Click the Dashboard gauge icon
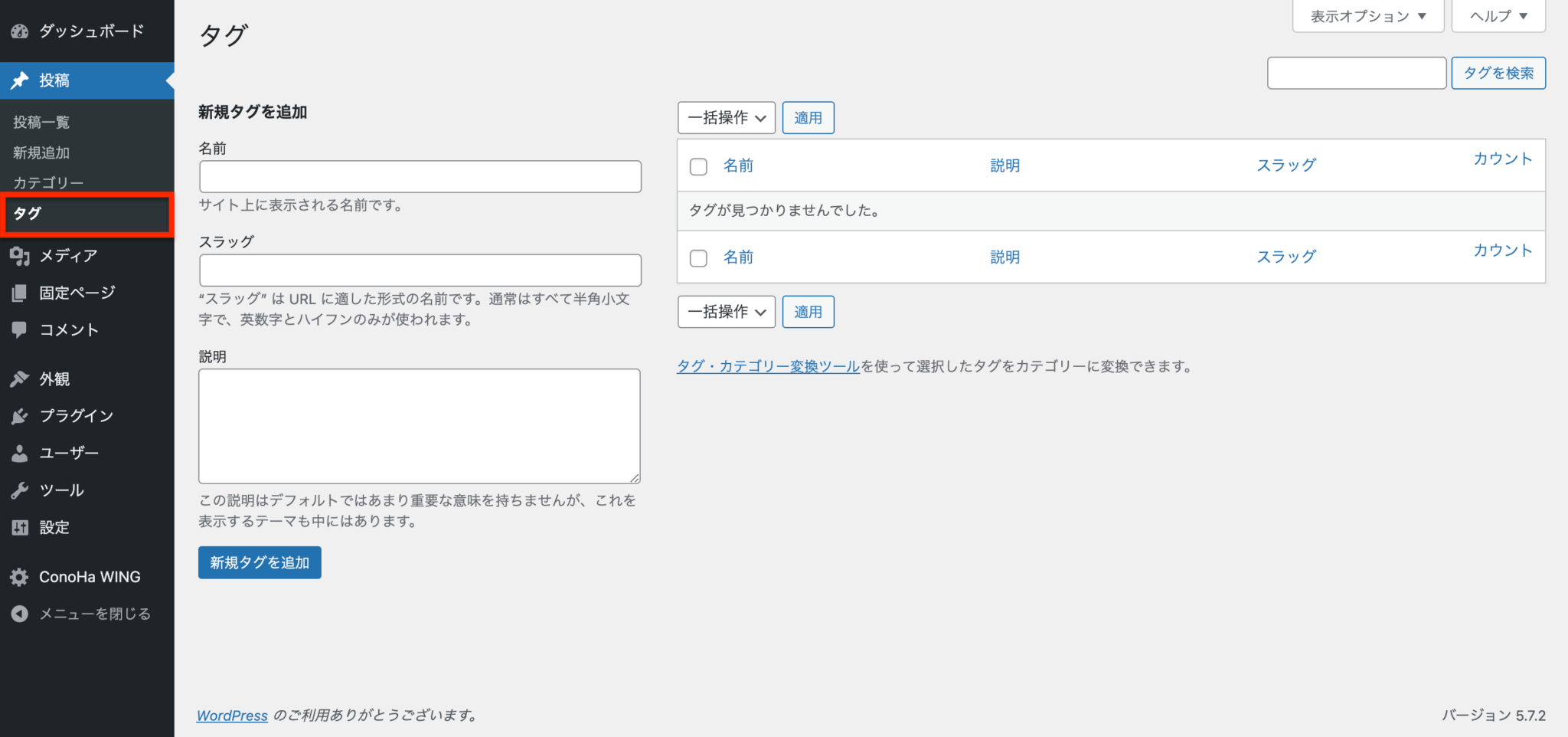This screenshot has width=1568, height=737. point(20,31)
